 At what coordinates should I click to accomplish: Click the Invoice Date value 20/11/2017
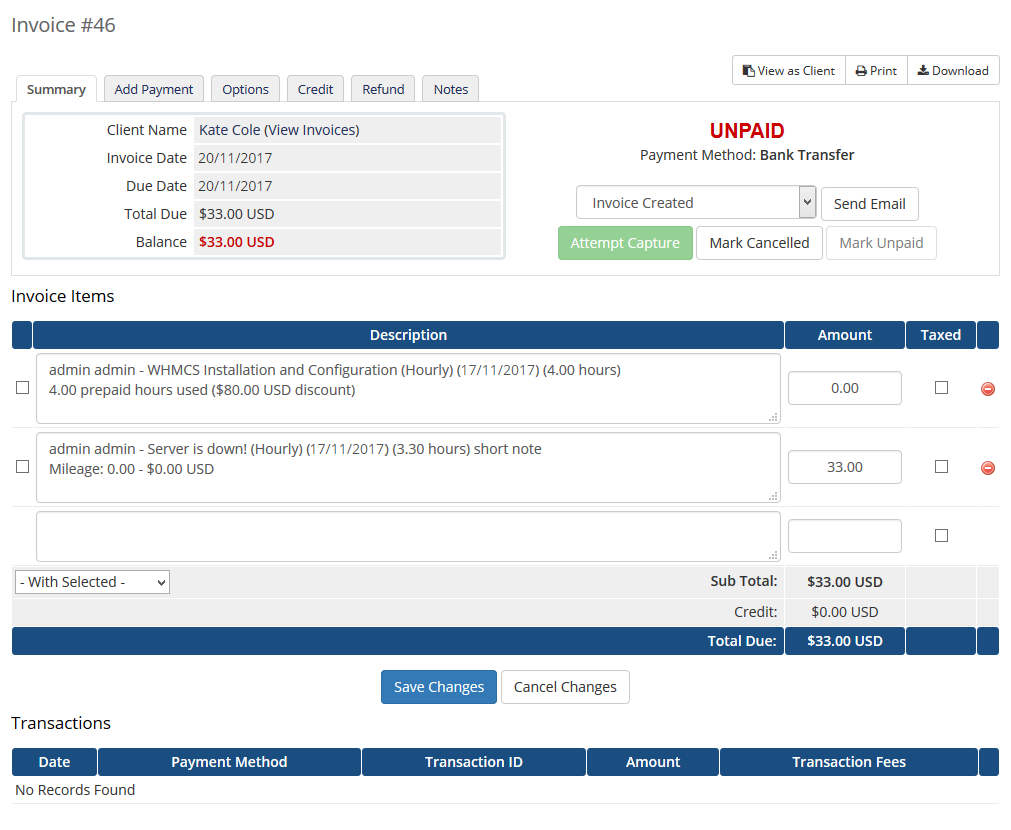[235, 158]
